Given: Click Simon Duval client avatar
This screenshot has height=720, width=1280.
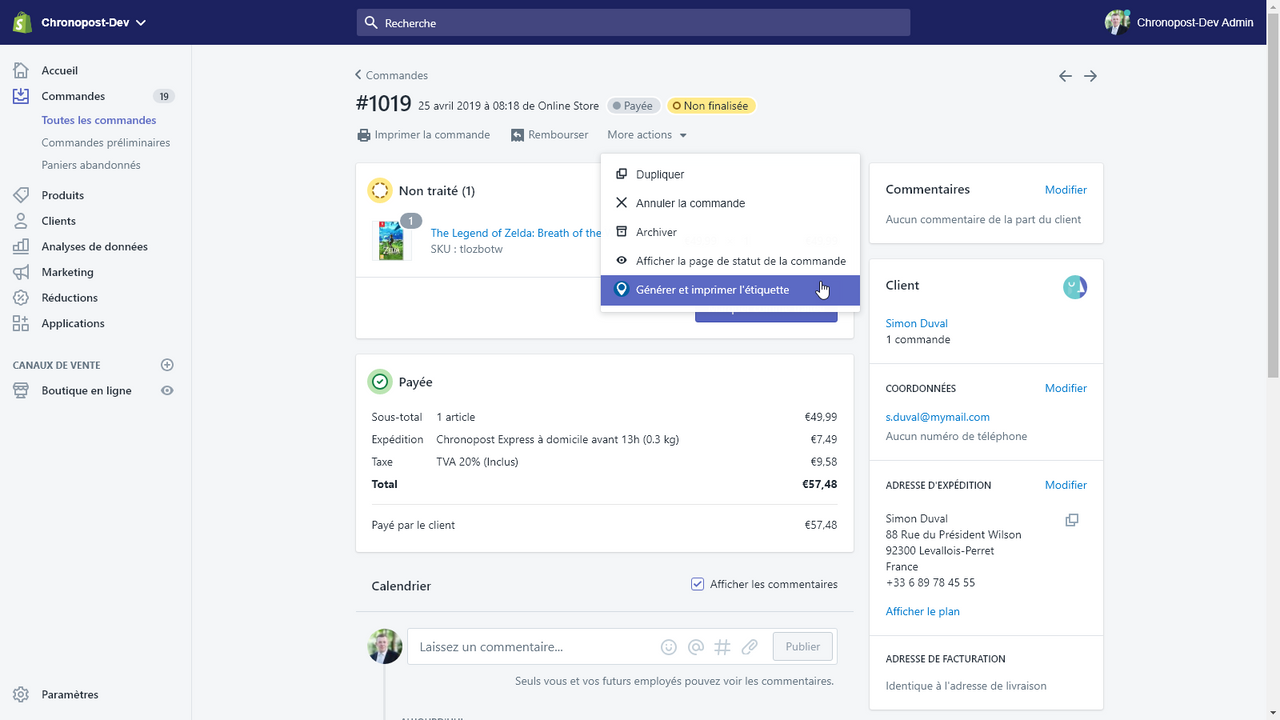Looking at the screenshot, I should [1075, 288].
